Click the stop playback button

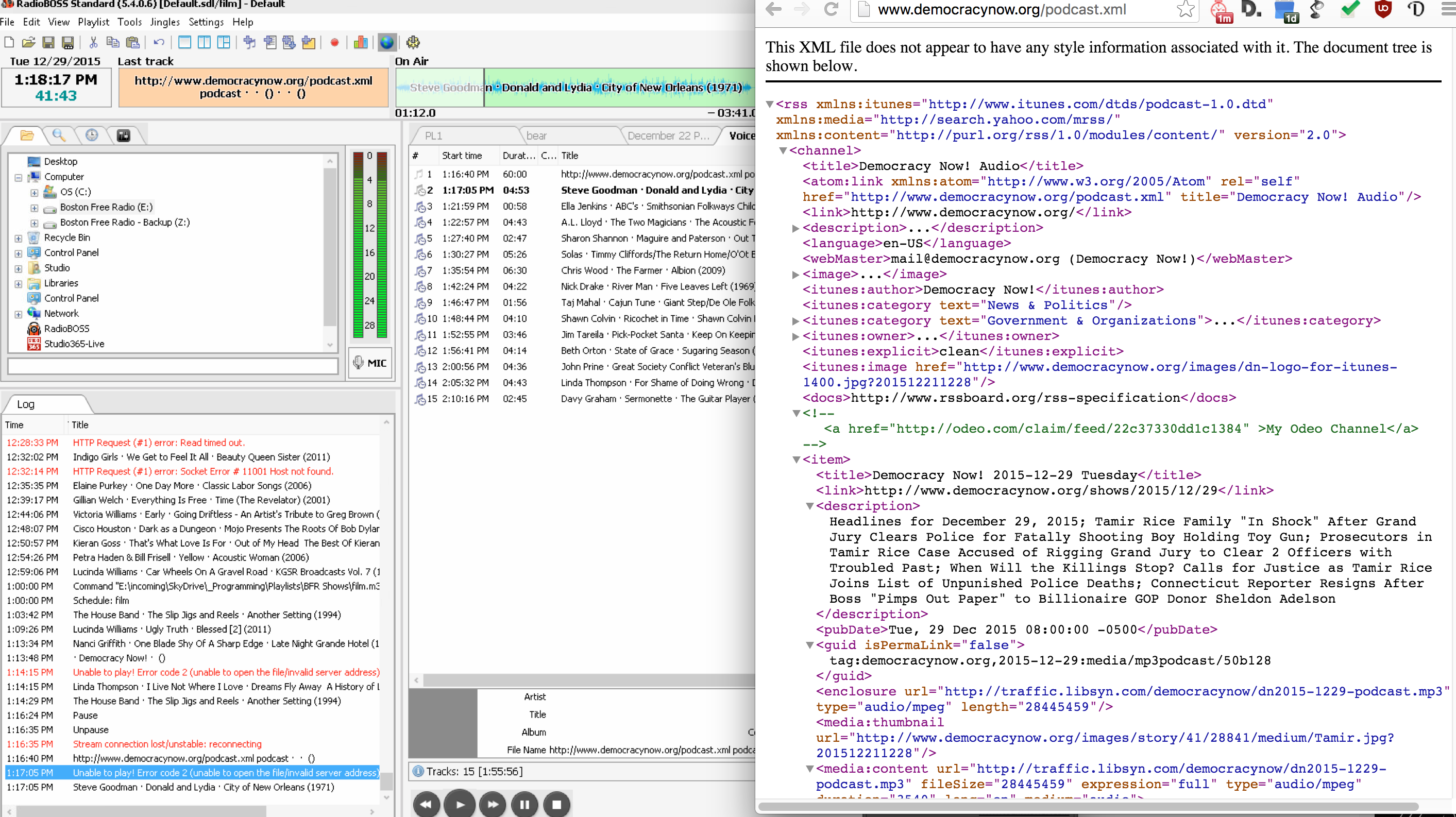click(x=557, y=804)
